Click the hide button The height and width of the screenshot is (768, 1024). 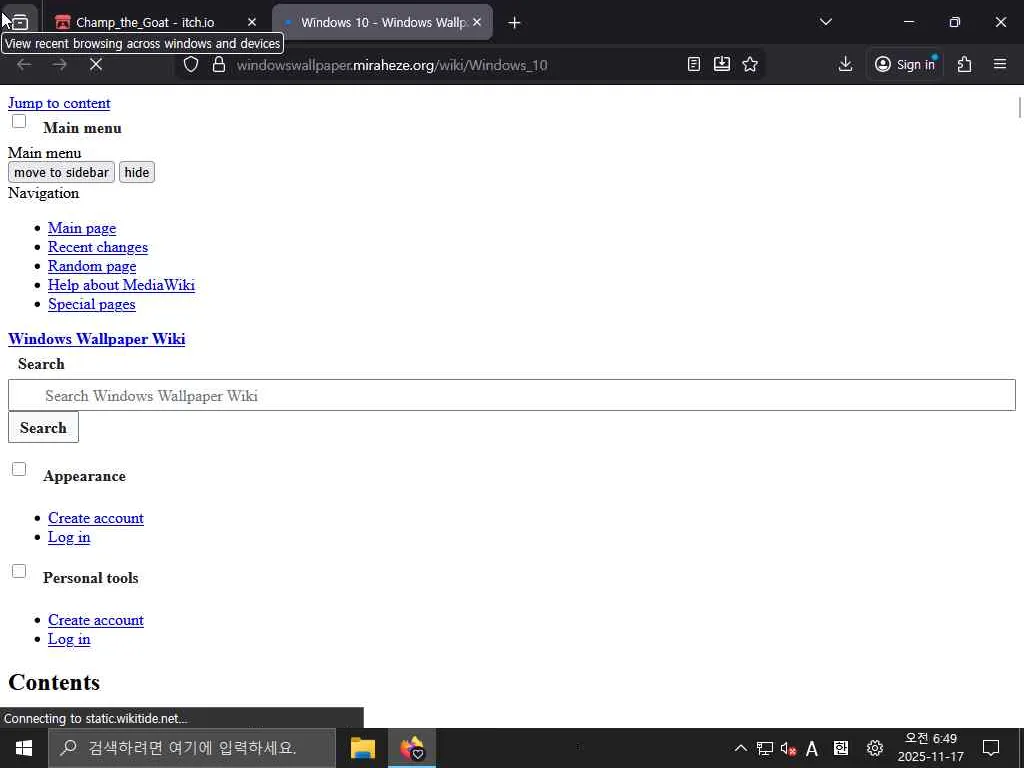[136, 172]
